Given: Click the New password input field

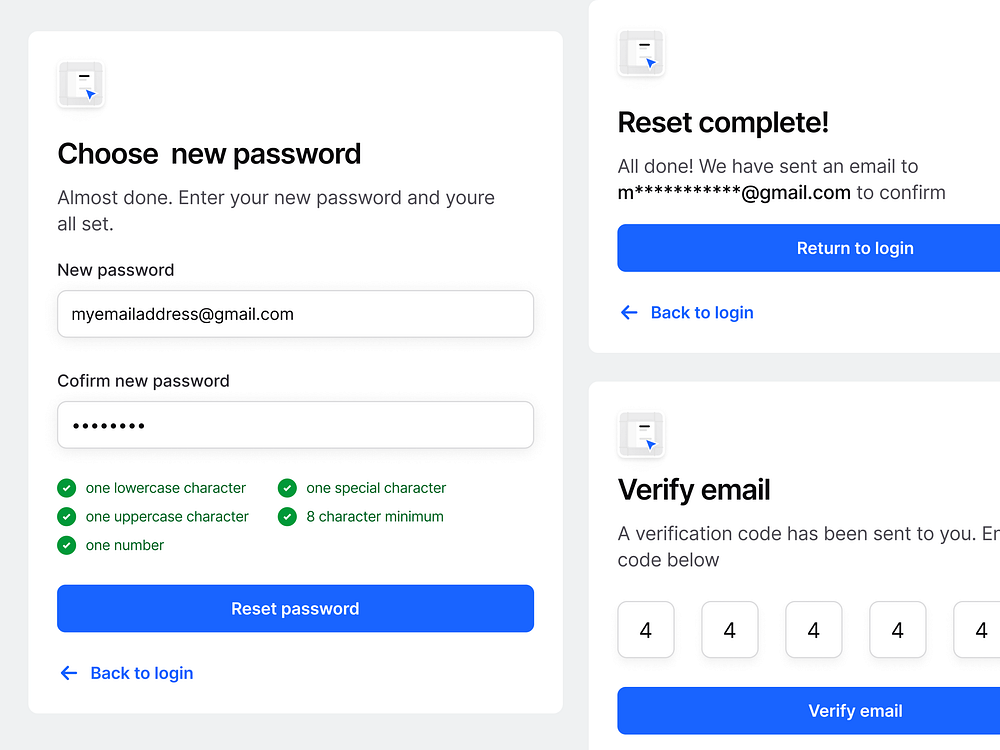Looking at the screenshot, I should tap(295, 314).
